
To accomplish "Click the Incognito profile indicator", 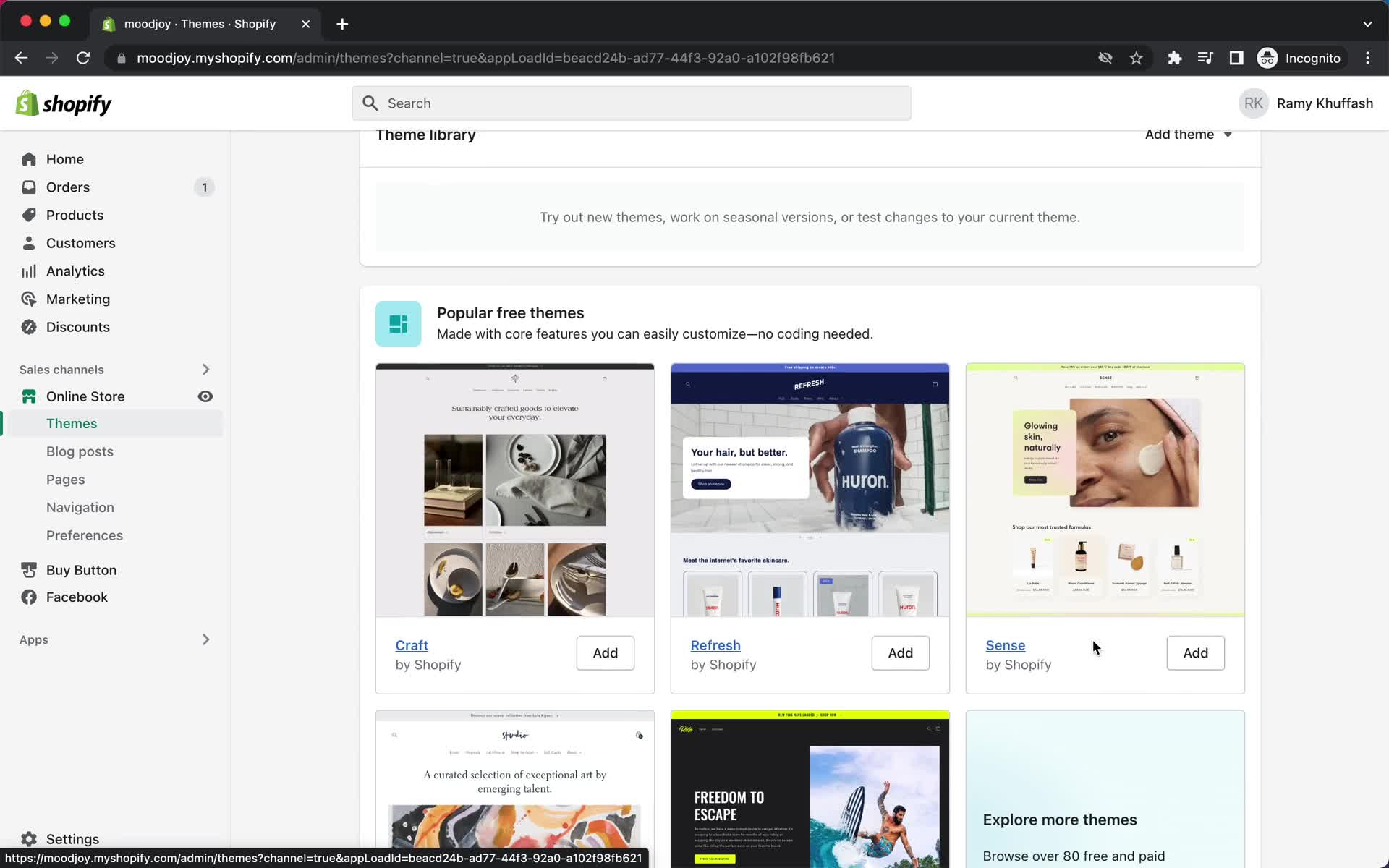I will pos(1299,58).
